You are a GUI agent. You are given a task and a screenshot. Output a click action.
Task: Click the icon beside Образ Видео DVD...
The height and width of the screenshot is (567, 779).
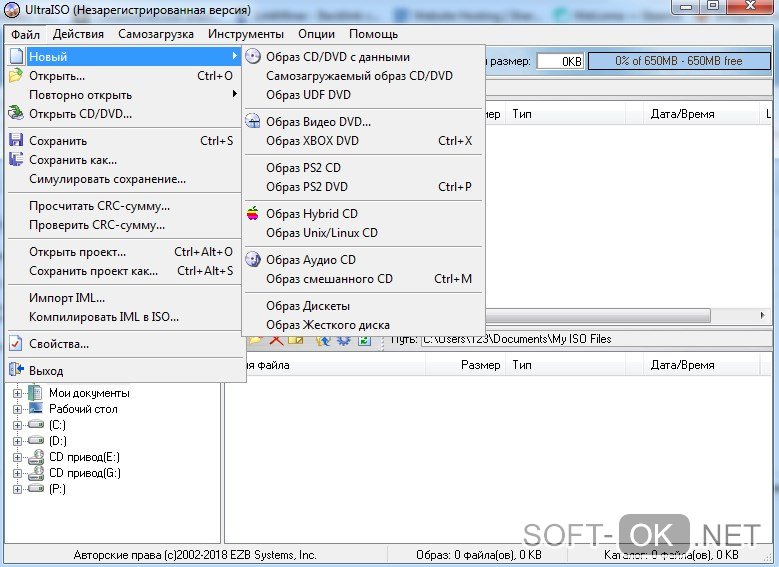click(x=253, y=121)
